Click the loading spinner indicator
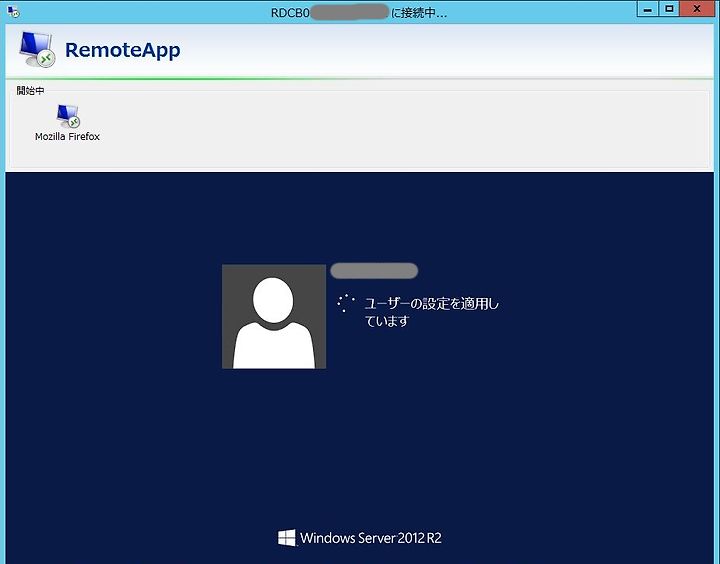This screenshot has width=720, height=564. tap(346, 303)
